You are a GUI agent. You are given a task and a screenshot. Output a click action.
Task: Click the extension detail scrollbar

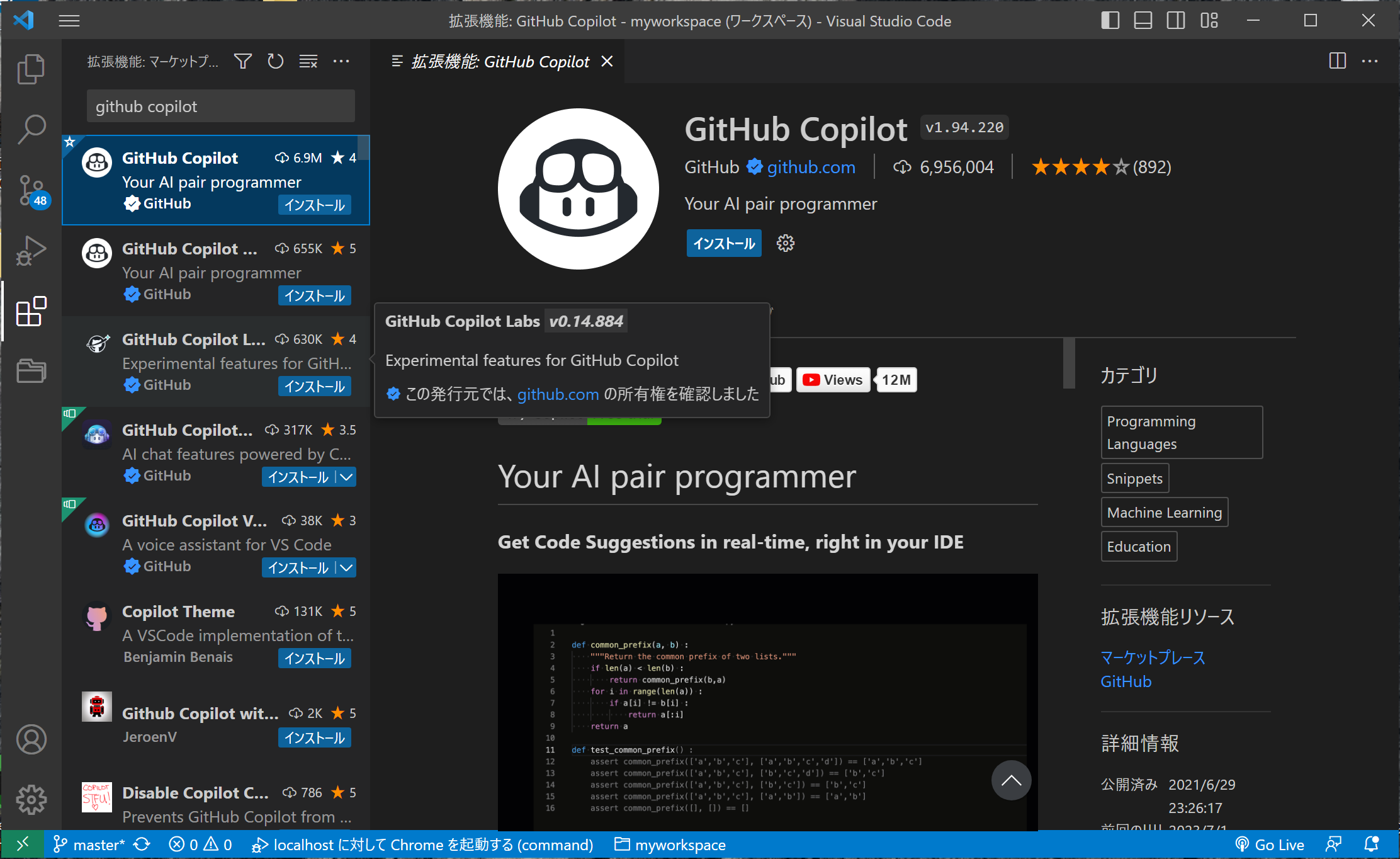(1069, 363)
